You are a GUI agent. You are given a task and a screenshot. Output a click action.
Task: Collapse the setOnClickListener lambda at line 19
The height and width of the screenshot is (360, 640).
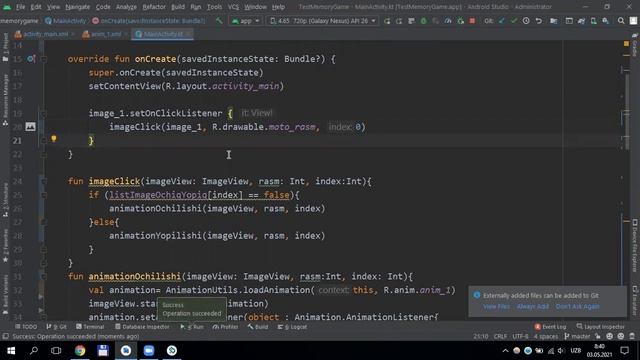coord(44,113)
